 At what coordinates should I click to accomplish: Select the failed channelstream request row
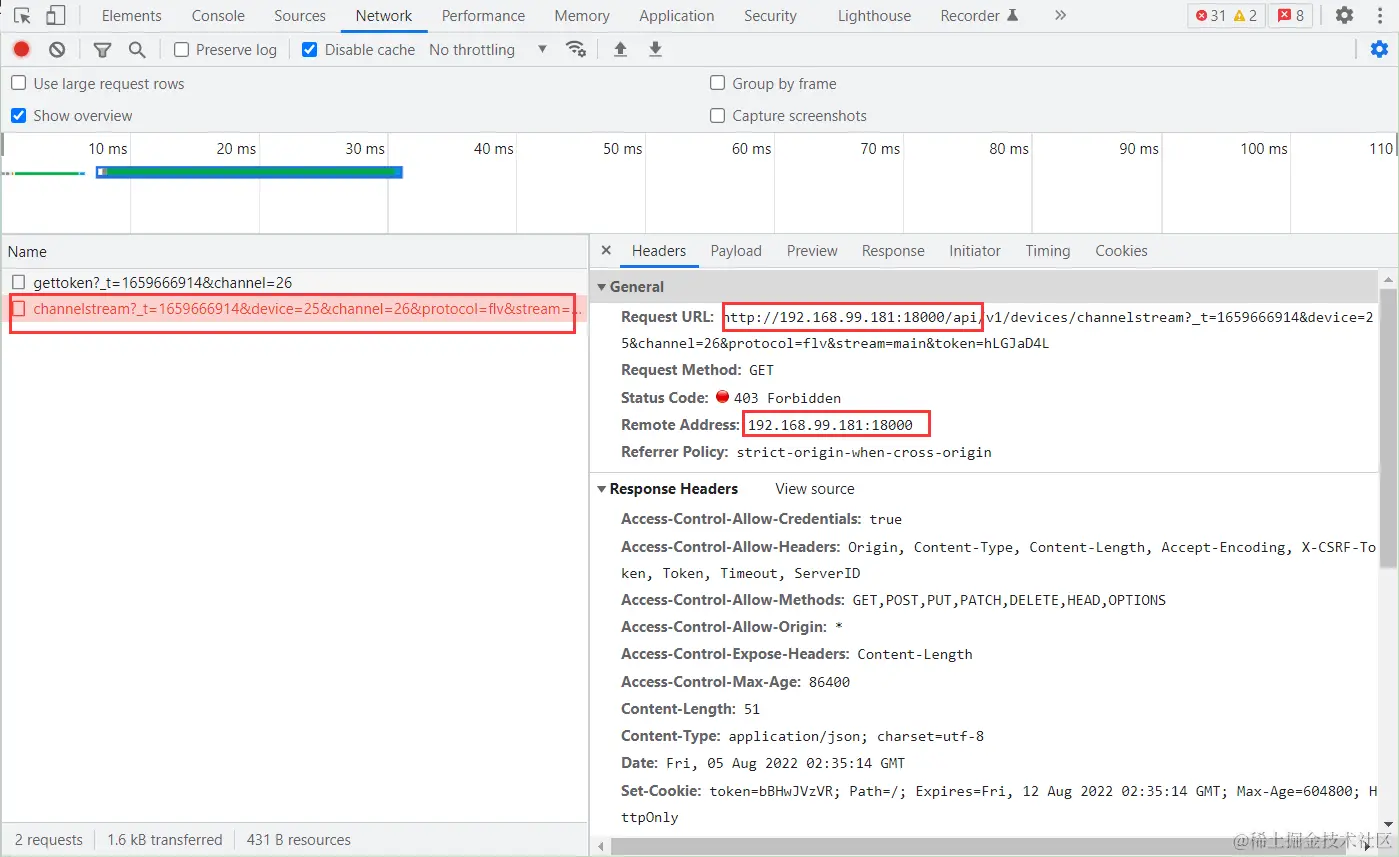(294, 309)
